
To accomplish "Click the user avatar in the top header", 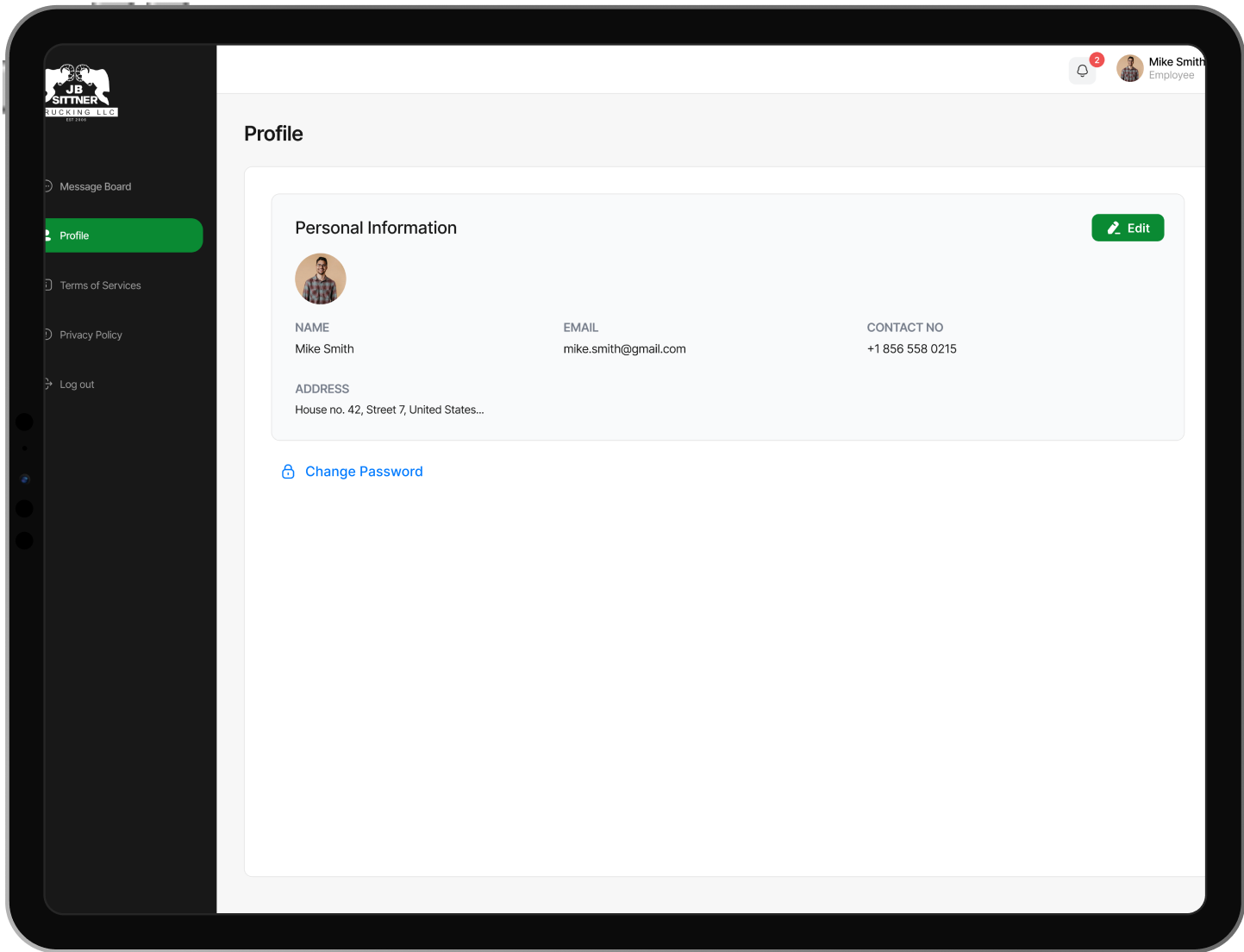I will point(1129,69).
